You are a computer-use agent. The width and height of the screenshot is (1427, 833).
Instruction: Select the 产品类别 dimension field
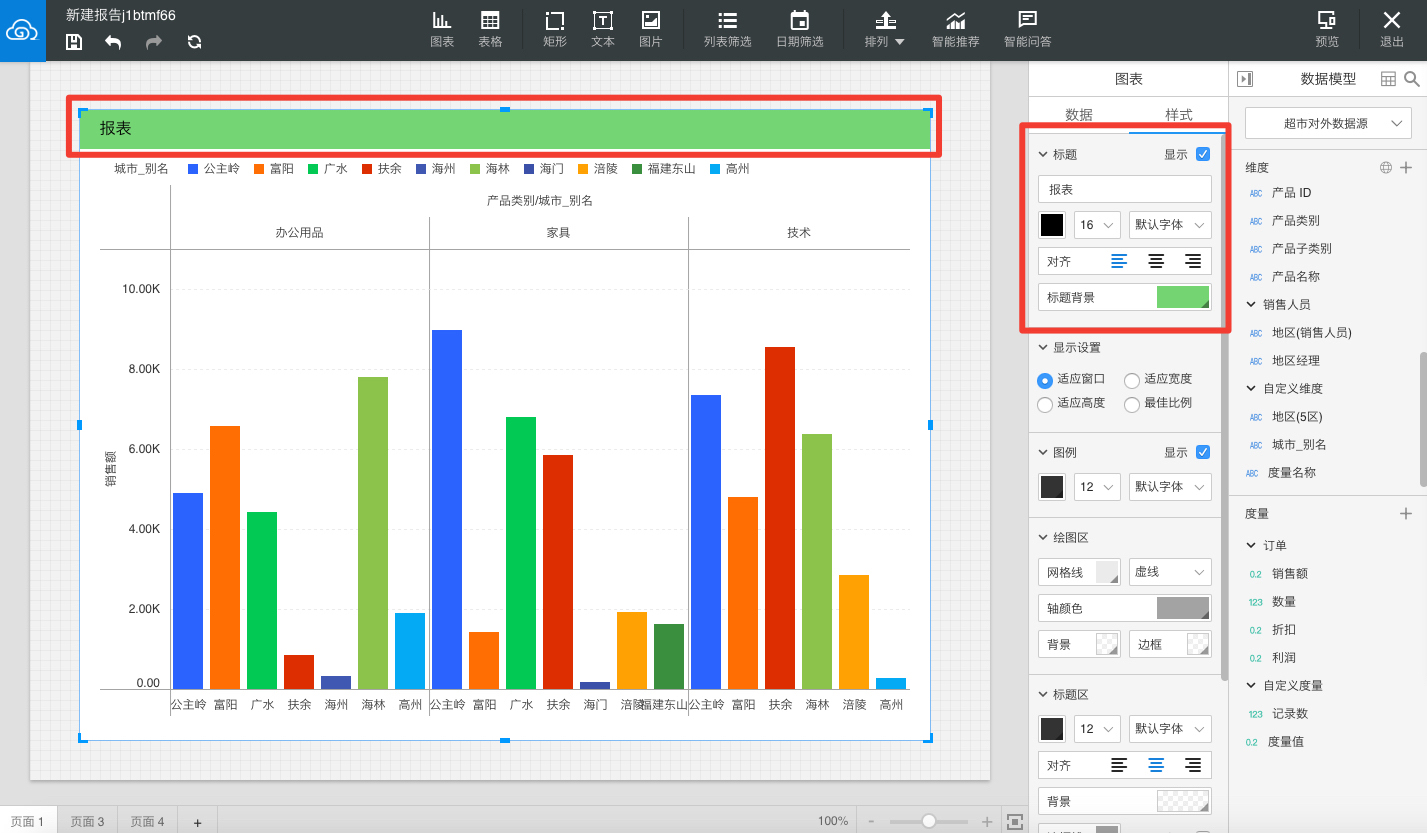(1295, 220)
